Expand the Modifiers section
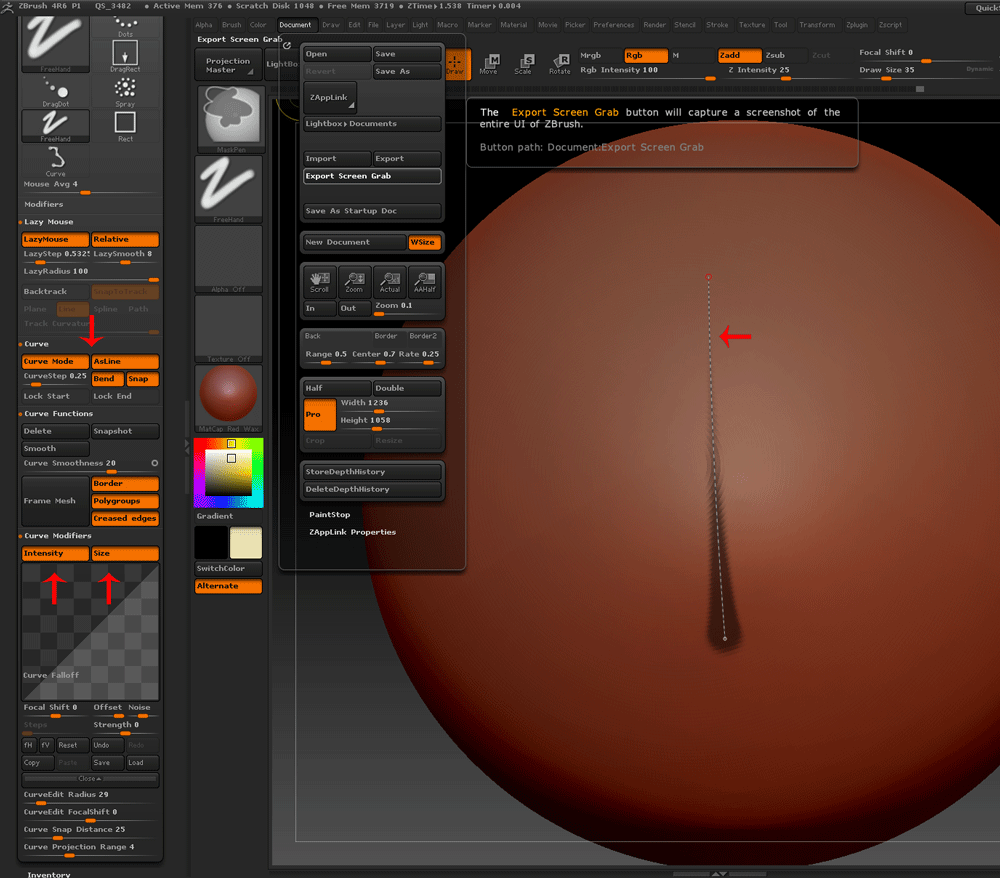 pyautogui.click(x=43, y=205)
